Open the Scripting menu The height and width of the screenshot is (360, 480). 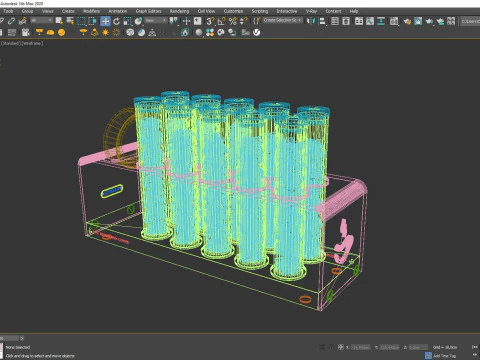coord(260,11)
